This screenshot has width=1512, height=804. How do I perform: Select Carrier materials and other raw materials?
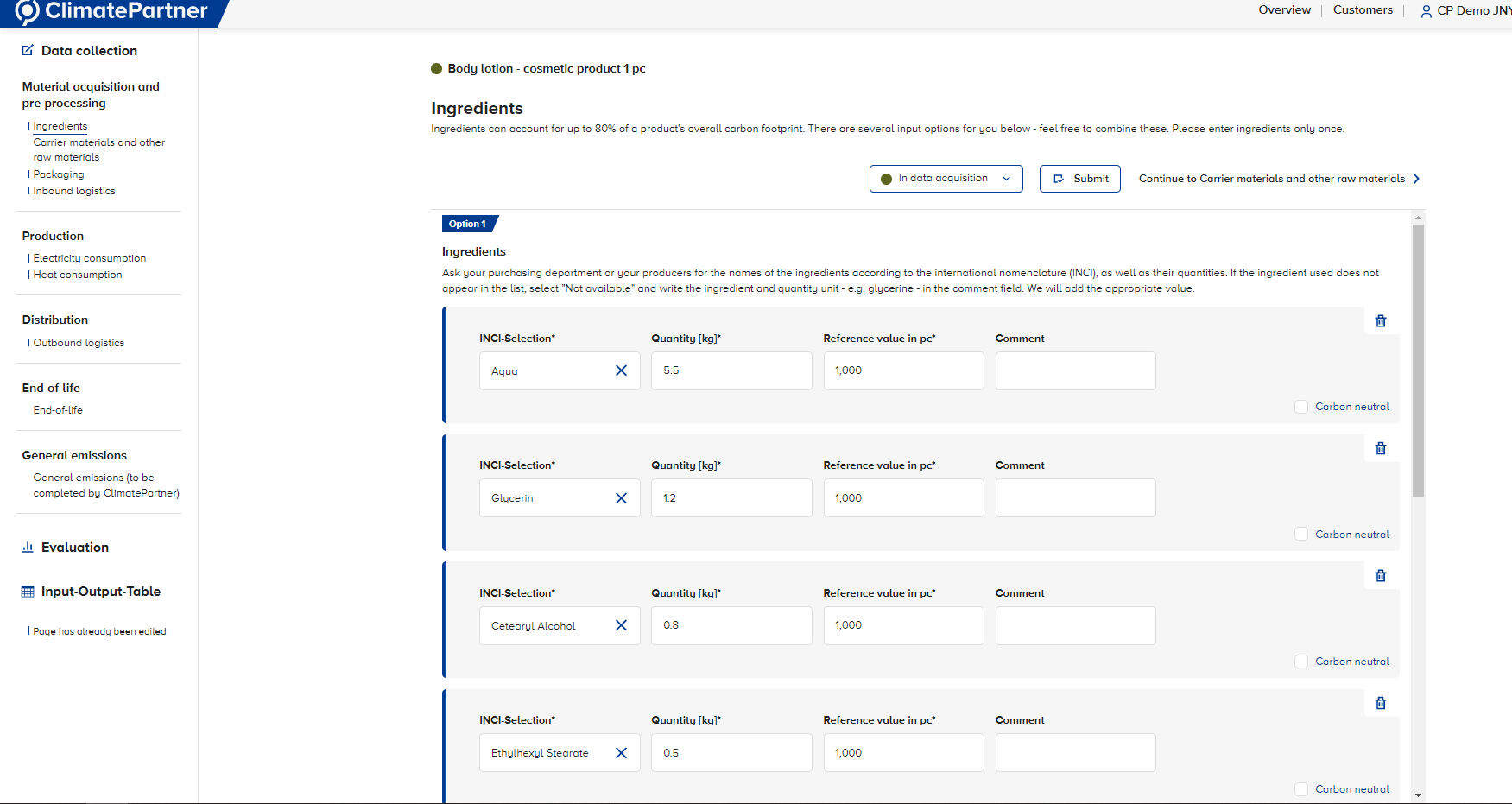99,149
